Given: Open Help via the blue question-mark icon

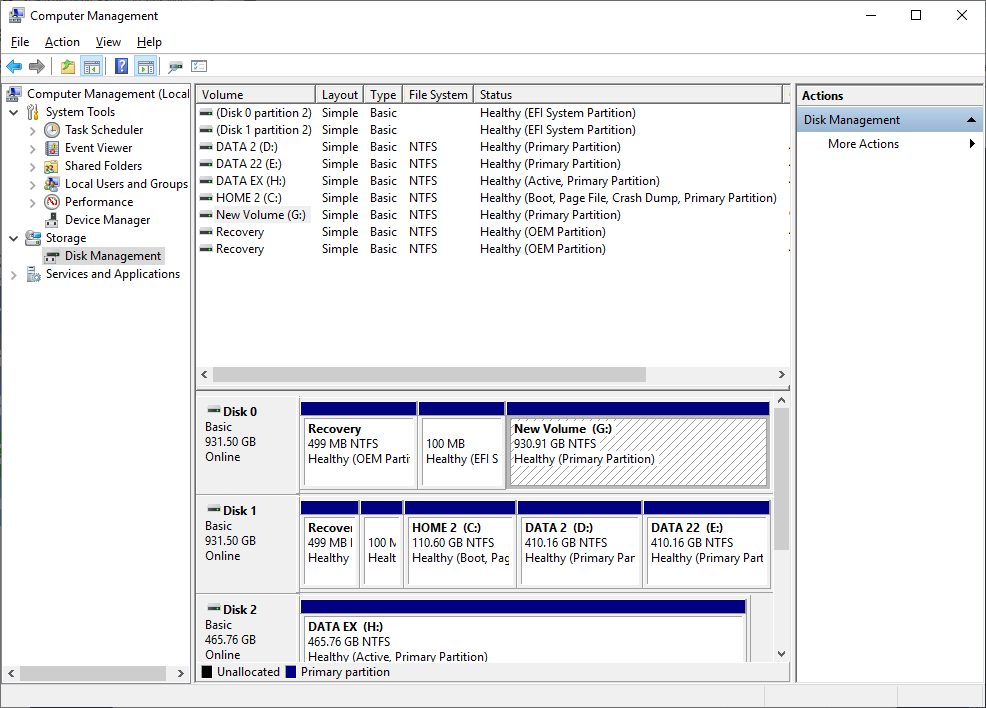Looking at the screenshot, I should (121, 67).
